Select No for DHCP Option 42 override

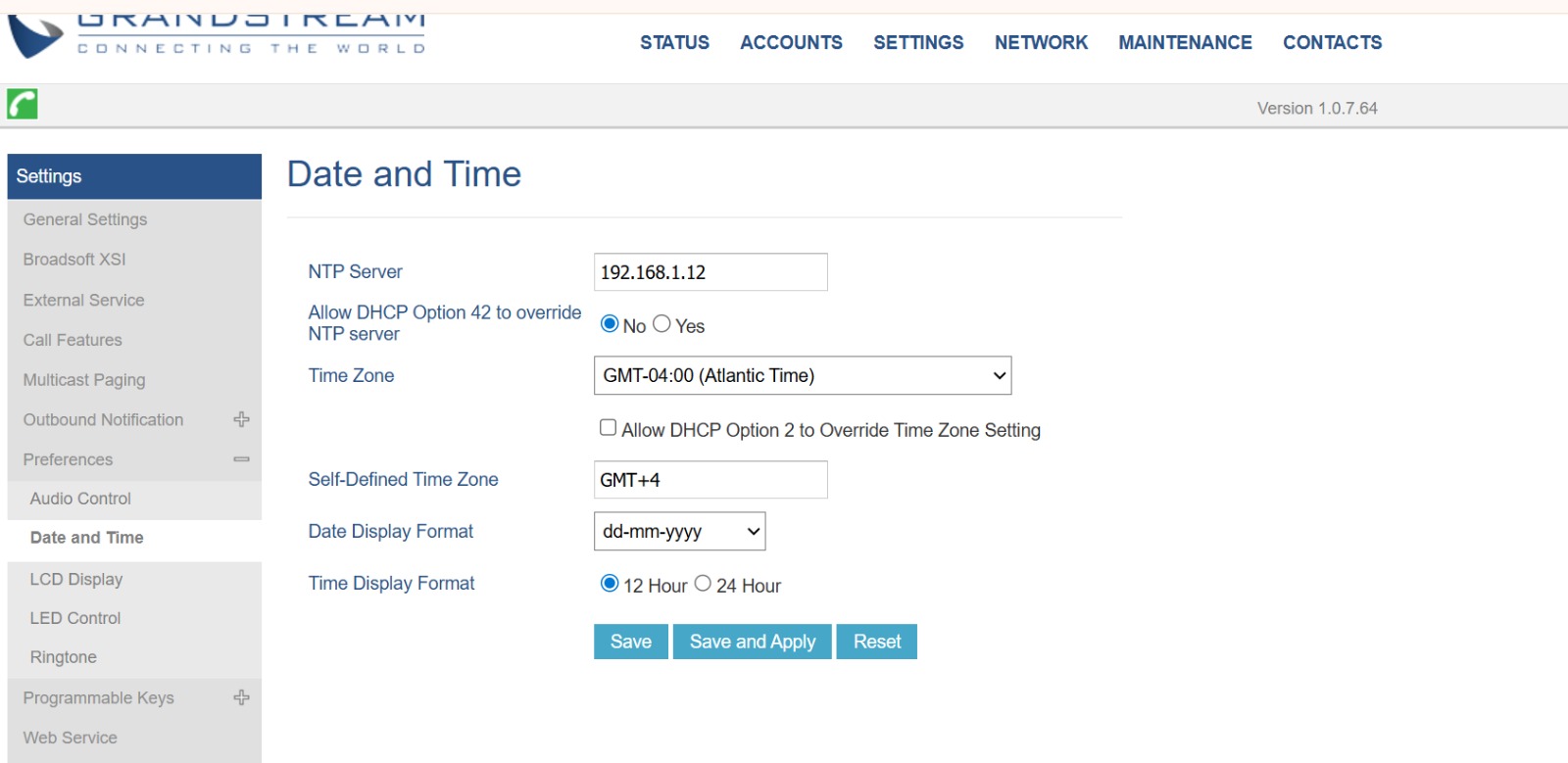click(x=610, y=324)
